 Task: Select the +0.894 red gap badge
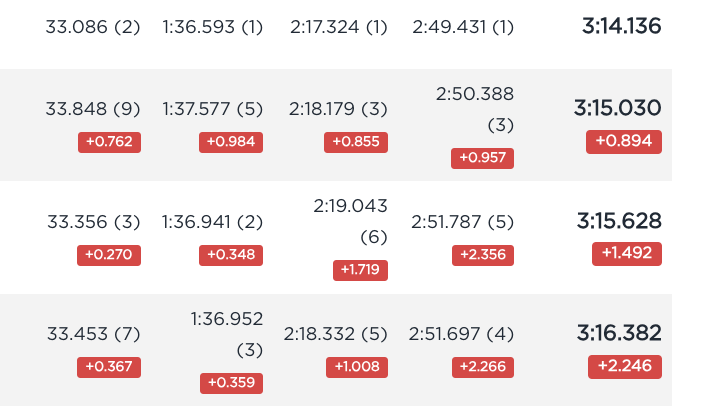point(624,141)
